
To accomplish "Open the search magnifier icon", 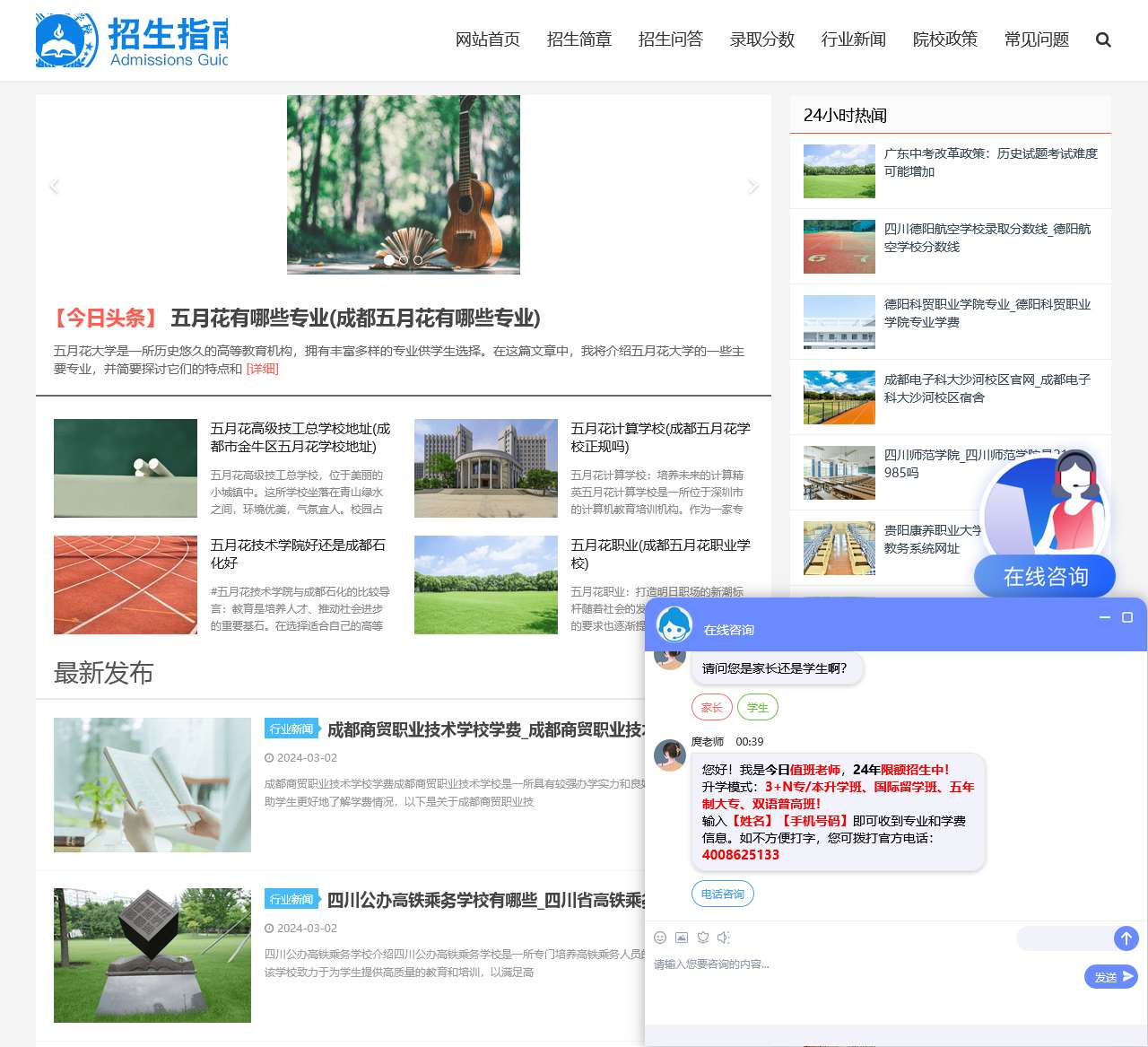I will 1103,39.
